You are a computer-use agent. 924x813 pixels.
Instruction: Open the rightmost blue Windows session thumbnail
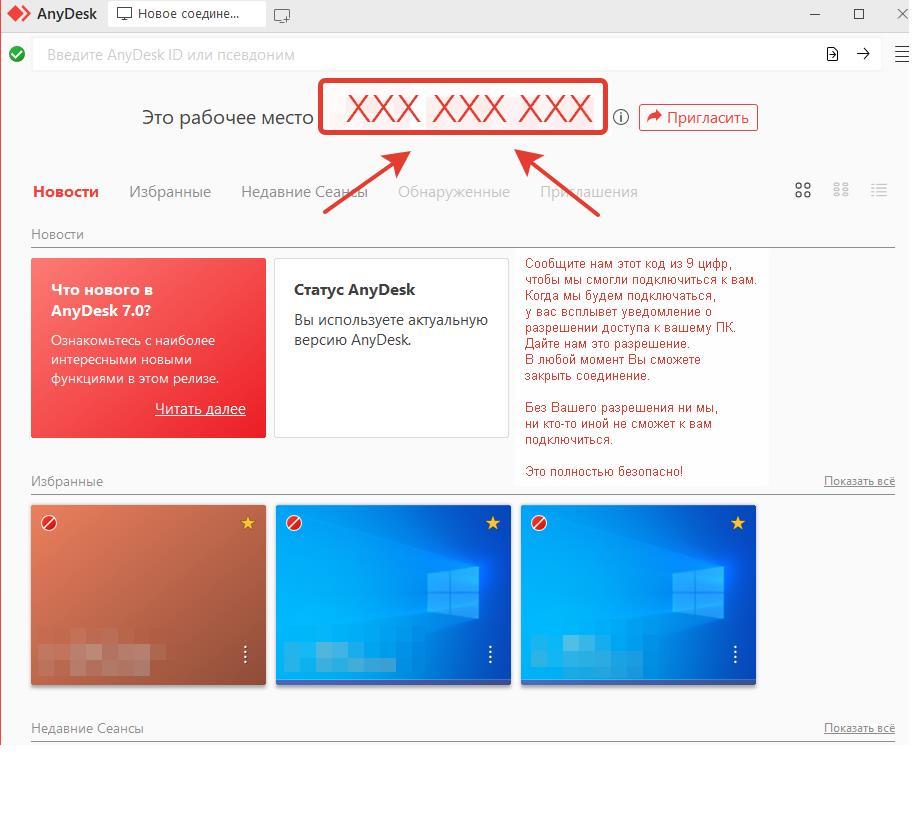tap(638, 595)
